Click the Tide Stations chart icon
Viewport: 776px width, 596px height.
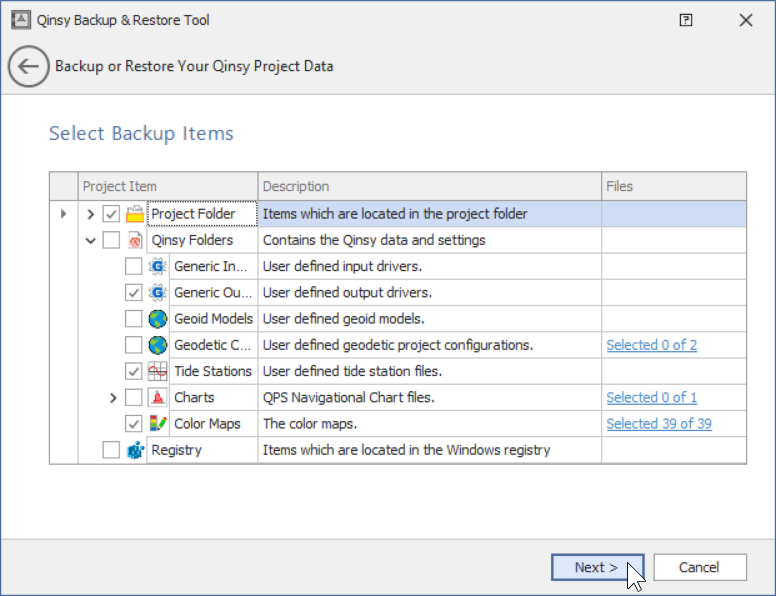tap(158, 371)
